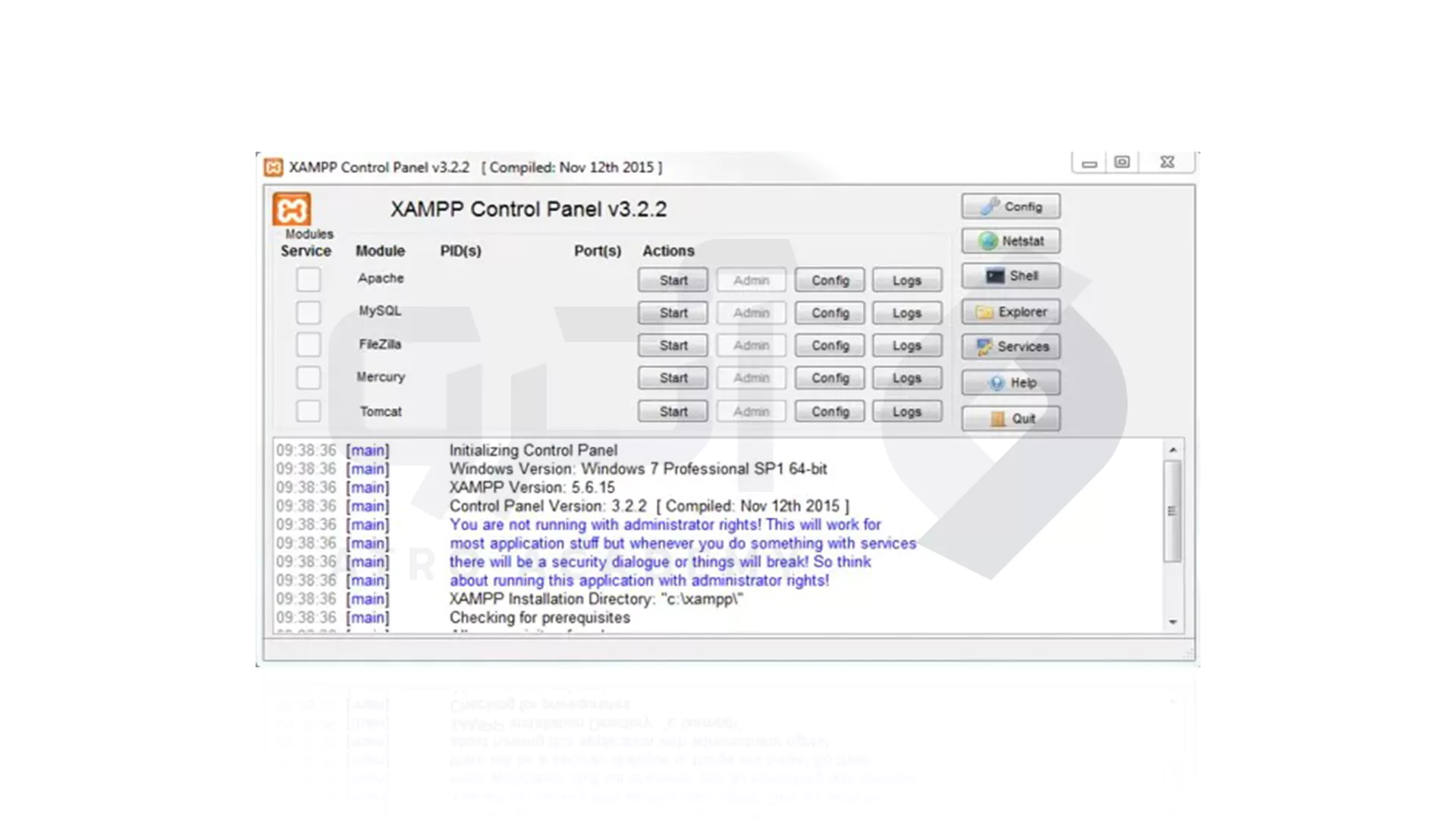Click Admin for MySQL

point(750,312)
